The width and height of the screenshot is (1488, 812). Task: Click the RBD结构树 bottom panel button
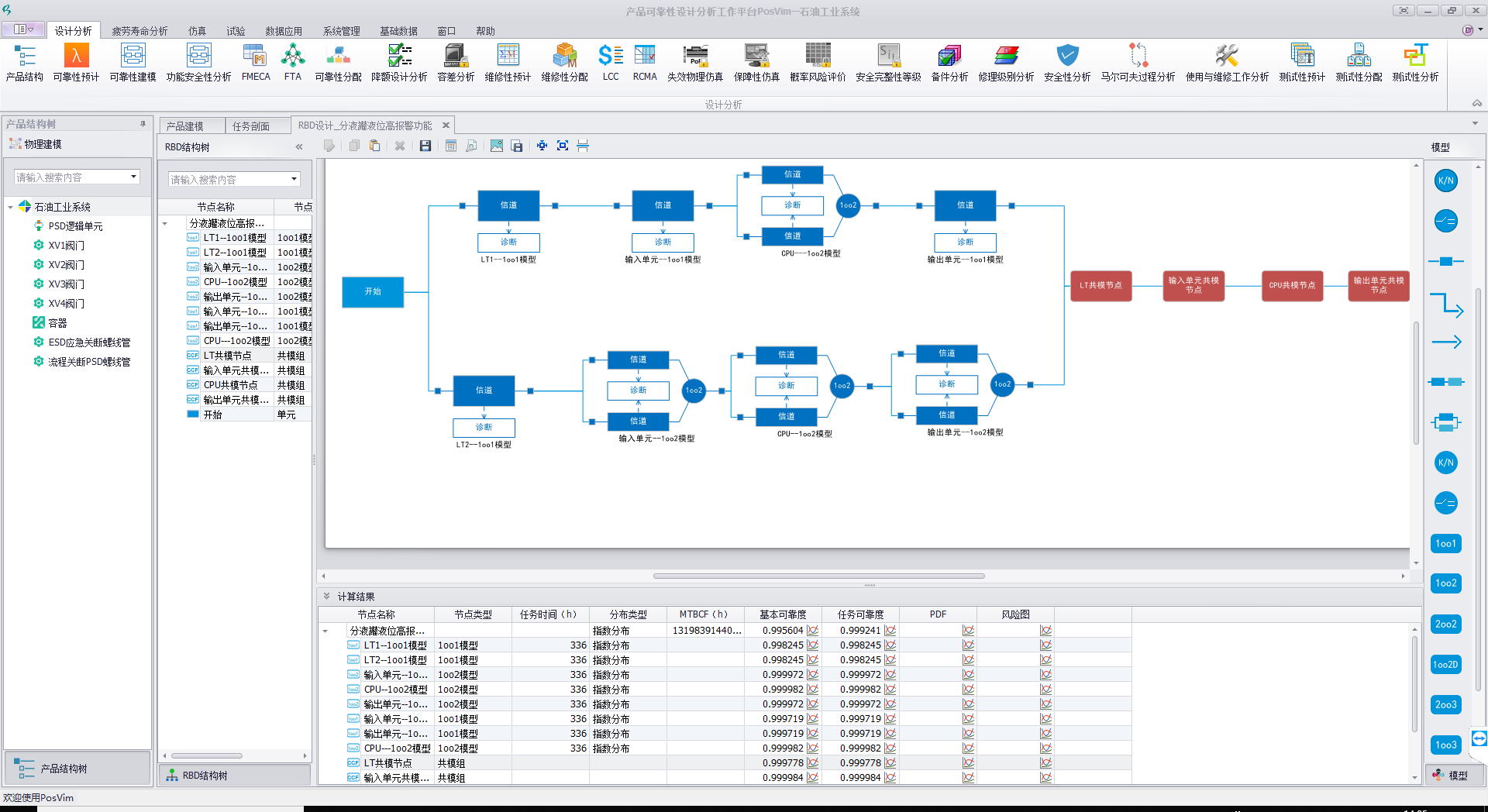pyautogui.click(x=235, y=776)
